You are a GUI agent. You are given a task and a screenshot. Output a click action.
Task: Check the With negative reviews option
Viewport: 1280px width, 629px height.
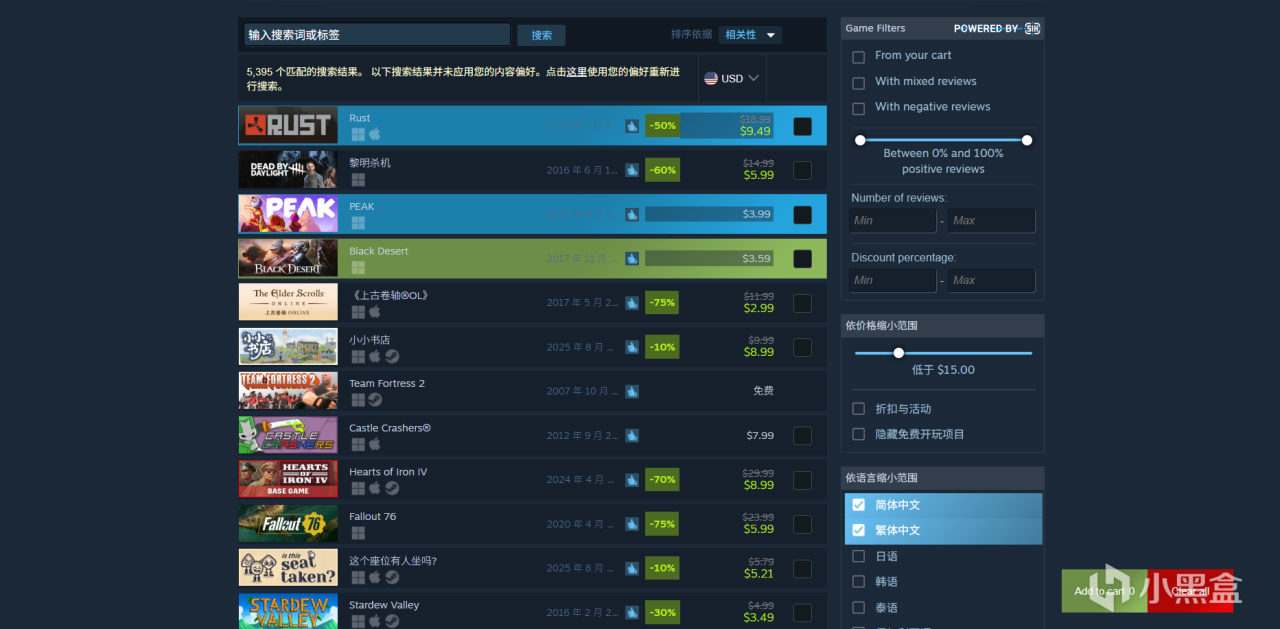(858, 108)
